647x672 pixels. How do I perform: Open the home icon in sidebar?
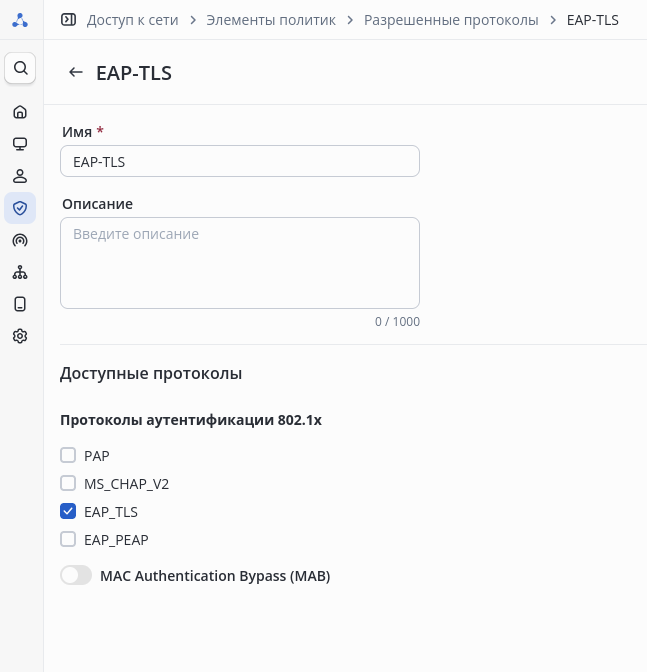(20, 112)
